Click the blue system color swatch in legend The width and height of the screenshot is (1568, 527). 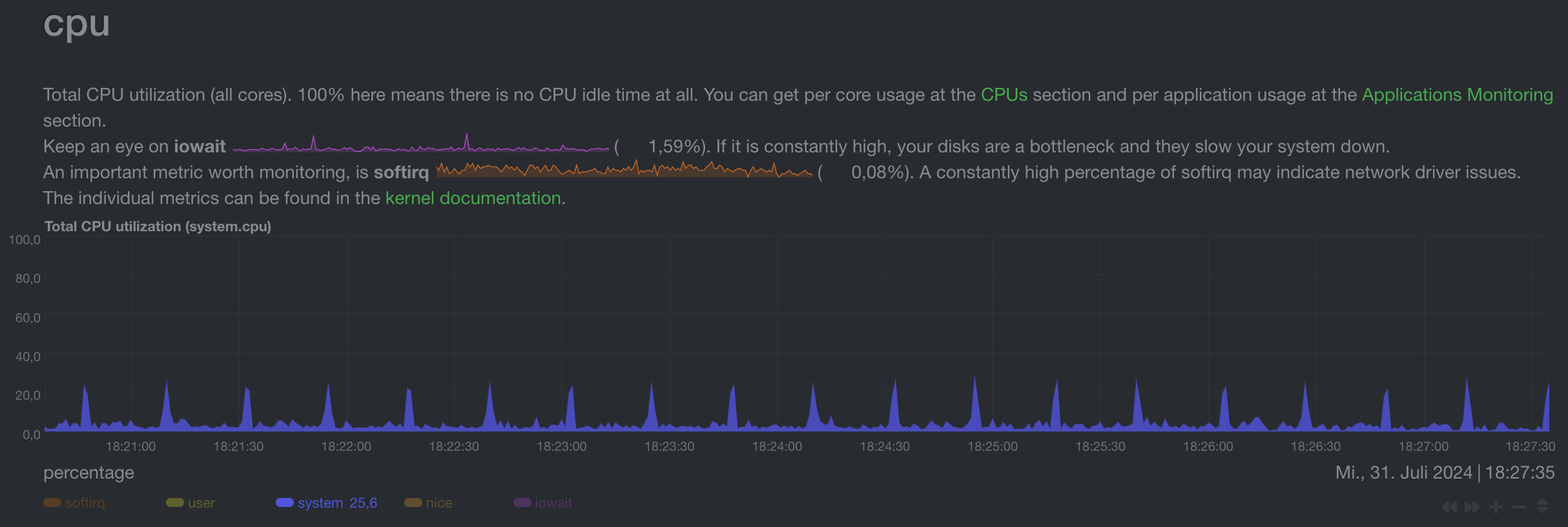coord(284,503)
